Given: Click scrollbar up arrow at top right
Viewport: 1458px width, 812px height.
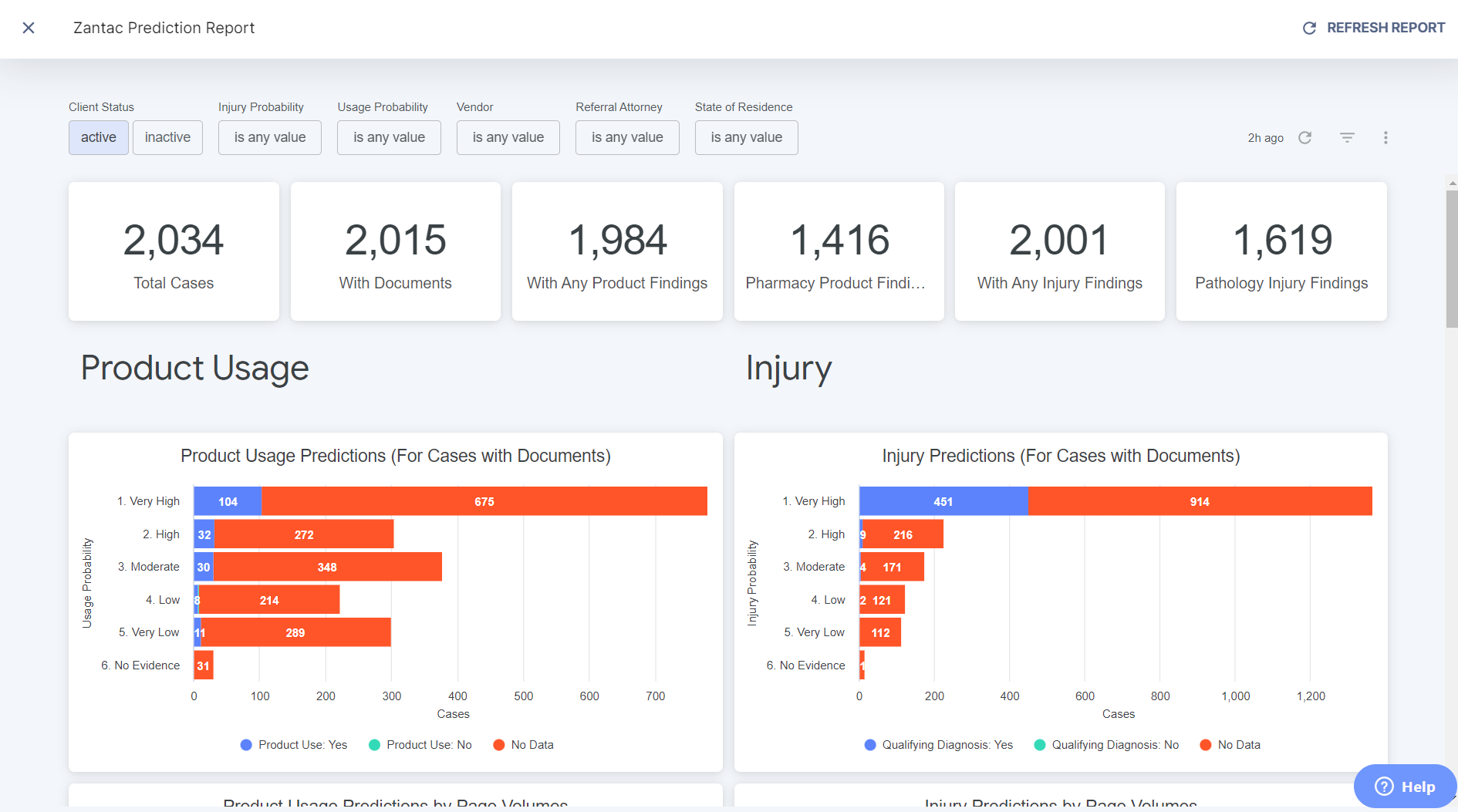Looking at the screenshot, I should tap(1452, 184).
